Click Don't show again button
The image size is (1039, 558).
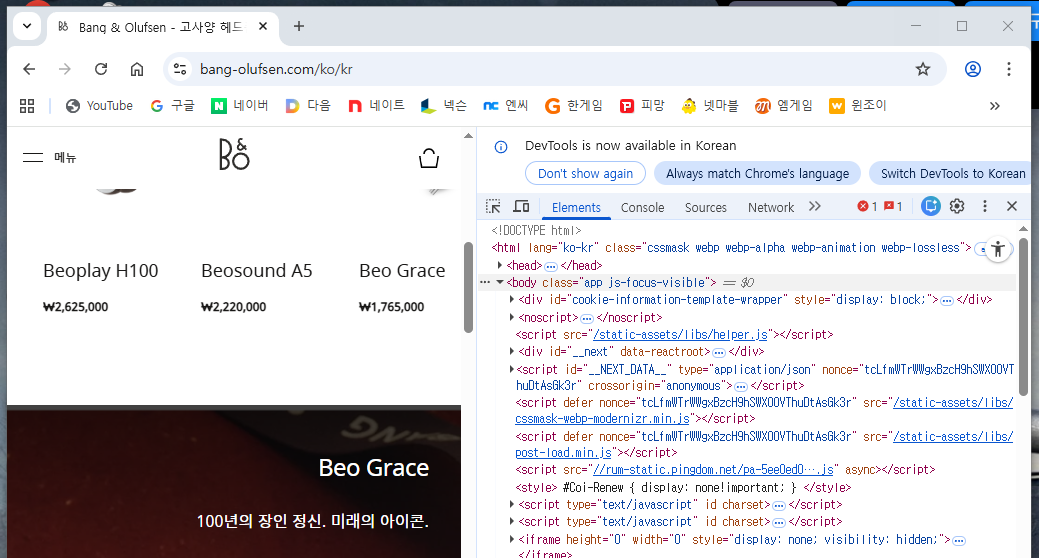click(585, 174)
